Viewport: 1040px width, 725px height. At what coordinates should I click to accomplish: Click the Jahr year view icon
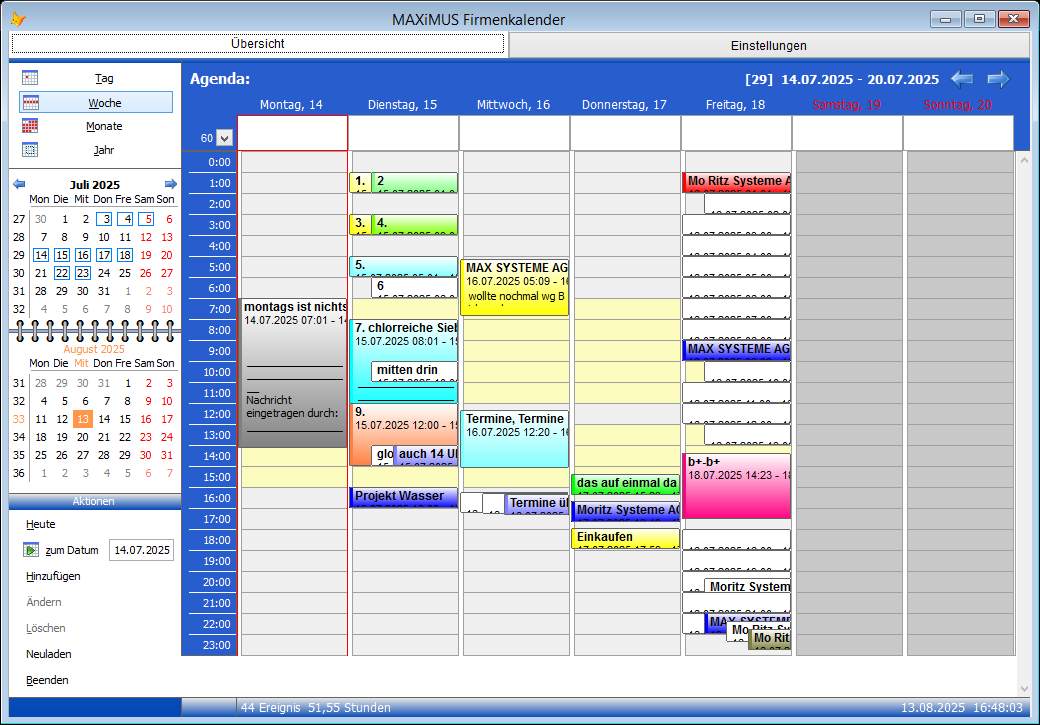(x=30, y=150)
